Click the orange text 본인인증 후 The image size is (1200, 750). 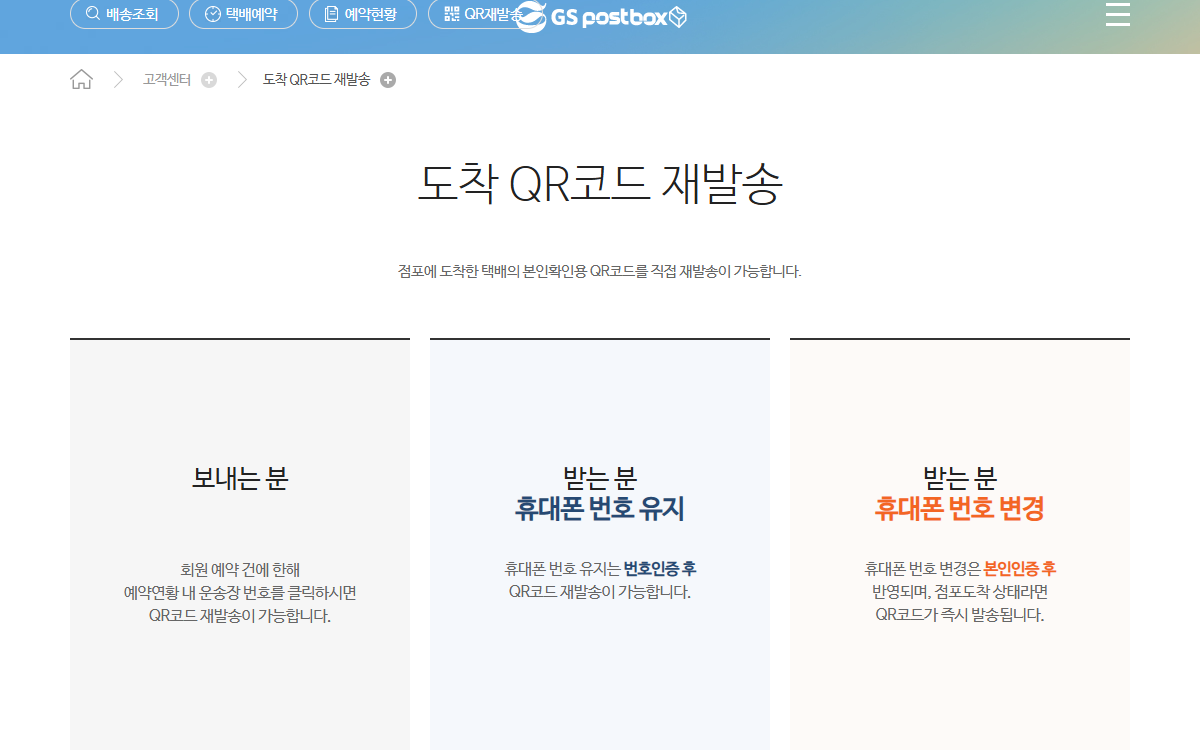(x=1020, y=569)
